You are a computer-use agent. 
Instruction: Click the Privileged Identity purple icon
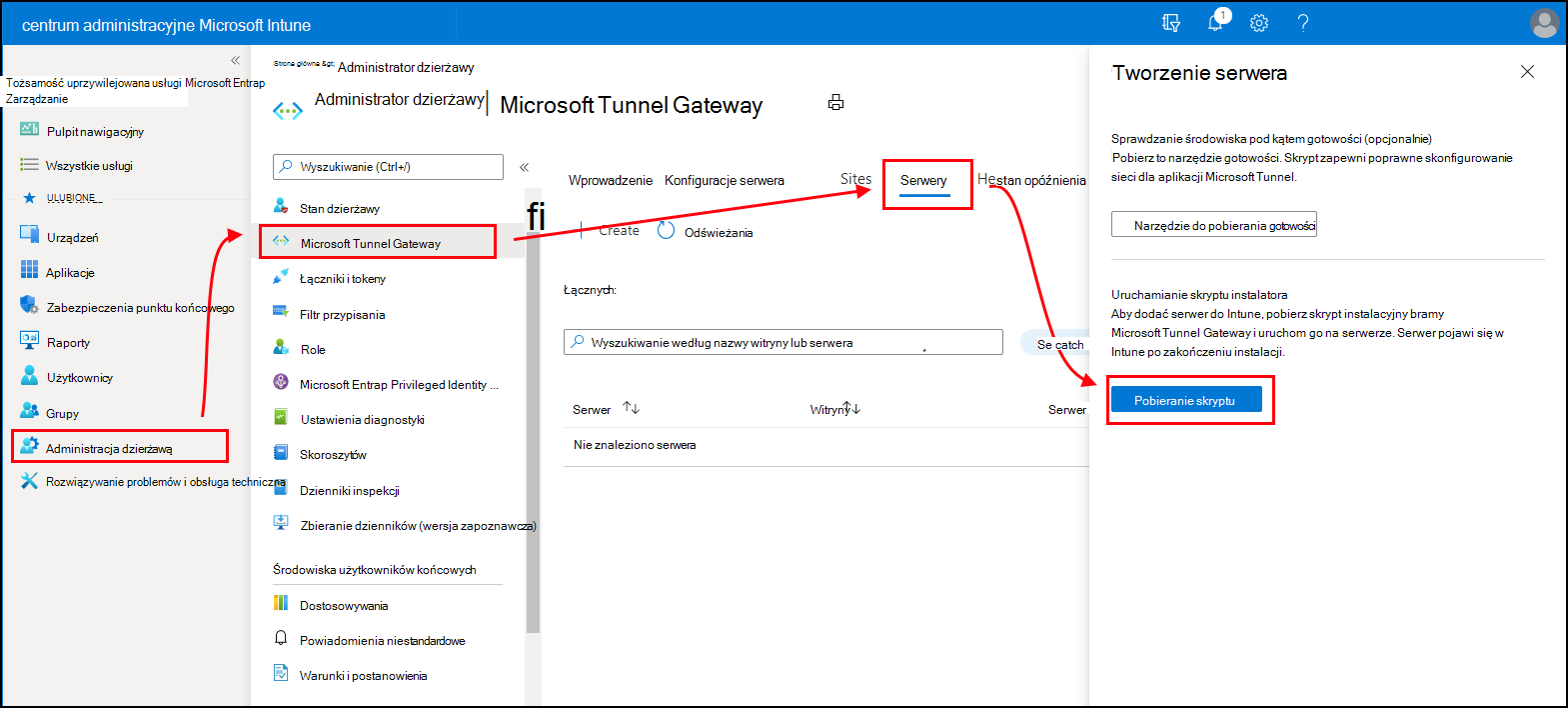click(281, 382)
